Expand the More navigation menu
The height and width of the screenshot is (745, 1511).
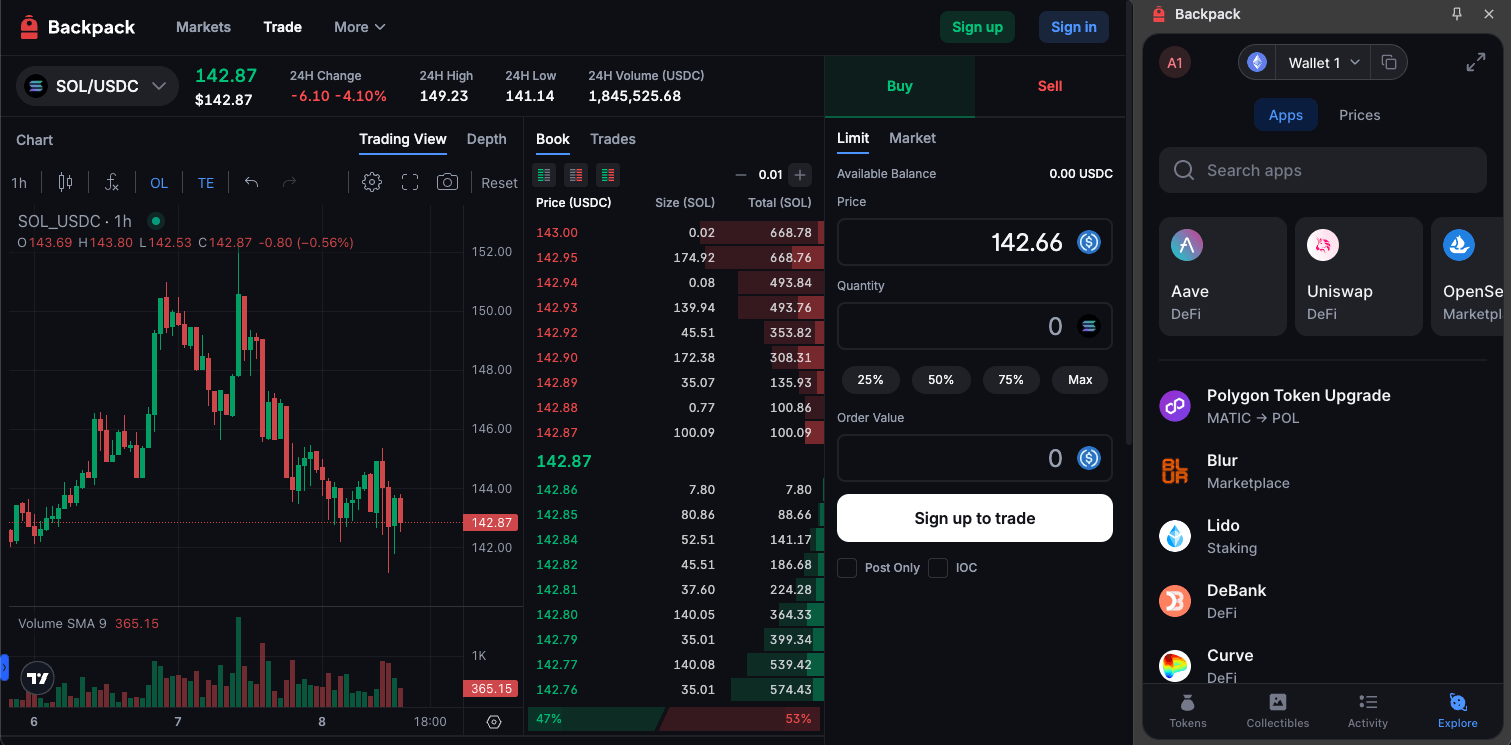tap(360, 27)
